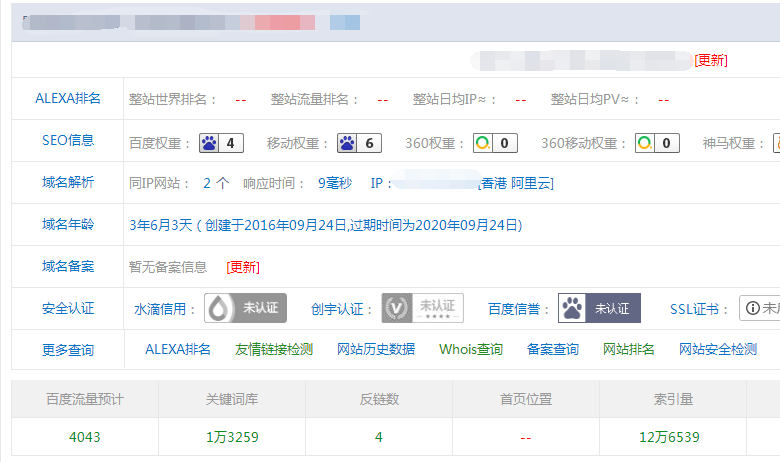This screenshot has height=462, width=780.
Task: Open 网站安全检测 link
Action: click(718, 350)
